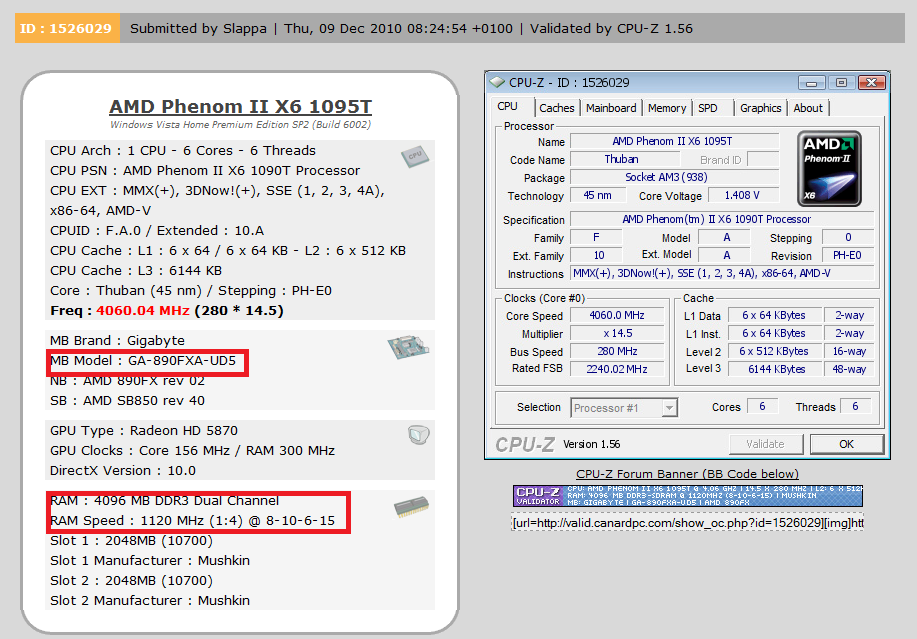Screen dimensions: 917x639
Task: Click the Cores value field
Action: [x=762, y=406]
